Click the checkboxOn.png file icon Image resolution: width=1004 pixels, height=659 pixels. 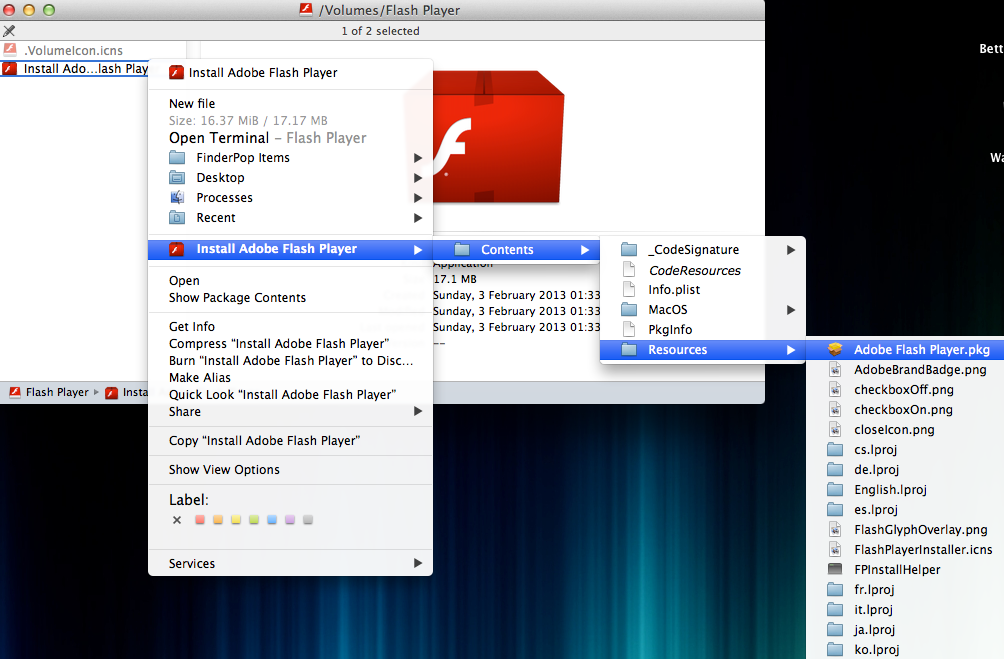pyautogui.click(x=835, y=409)
